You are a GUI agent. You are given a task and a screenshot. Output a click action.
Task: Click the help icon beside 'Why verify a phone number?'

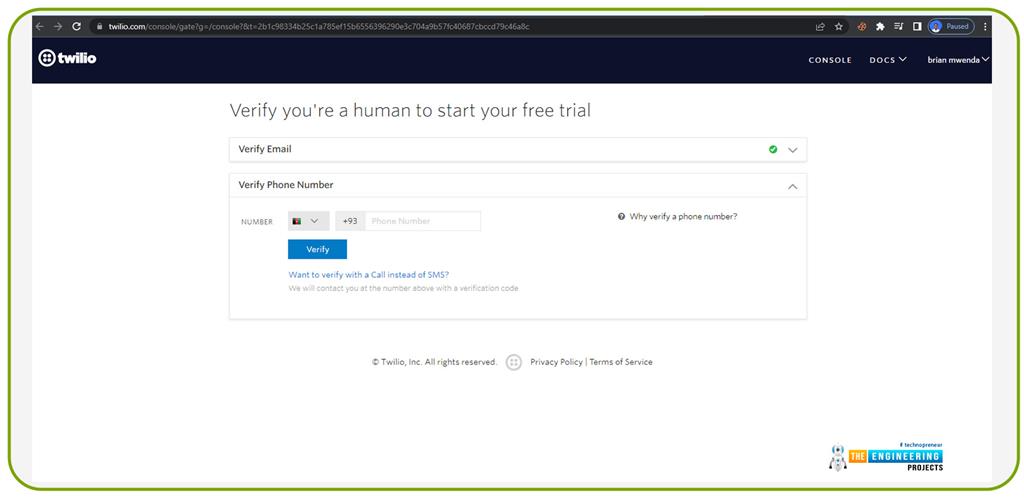(621, 216)
